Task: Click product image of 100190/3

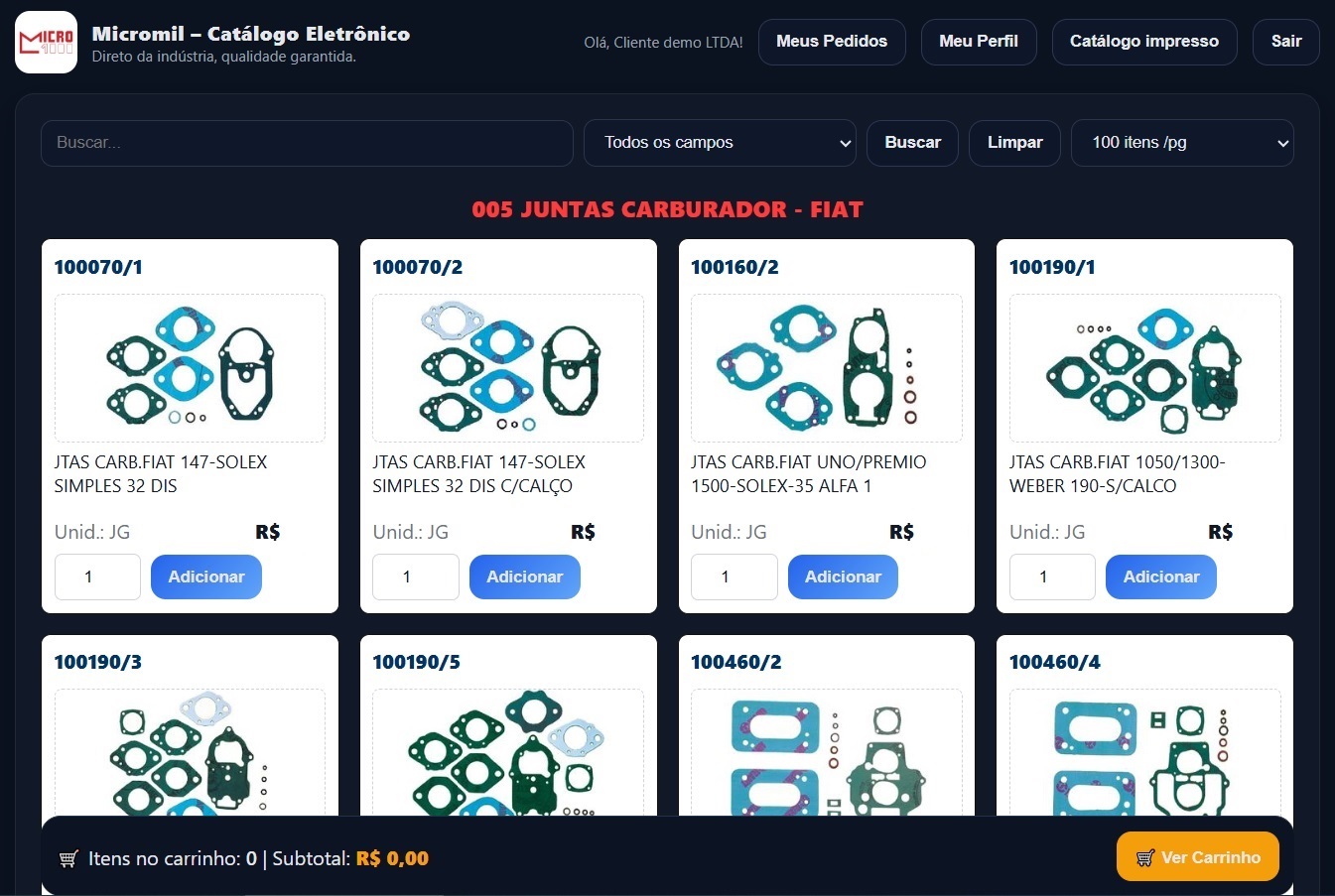Action: (x=190, y=752)
